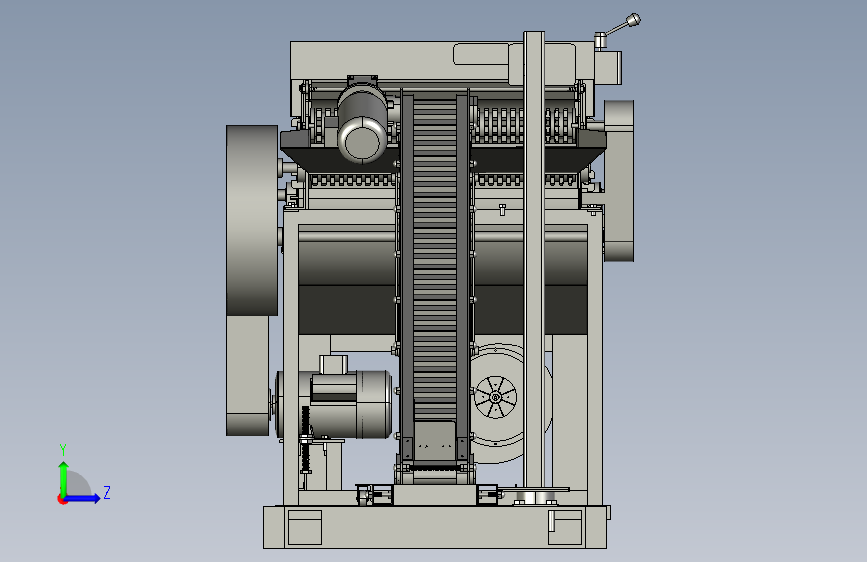The height and width of the screenshot is (562, 867).
Task: Select the round flange at column base
Action: pos(535,497)
